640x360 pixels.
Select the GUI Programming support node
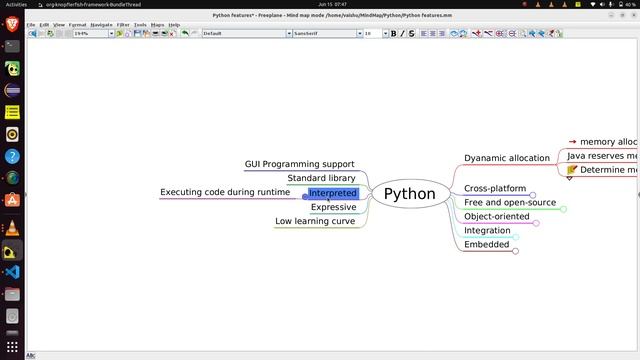300,164
